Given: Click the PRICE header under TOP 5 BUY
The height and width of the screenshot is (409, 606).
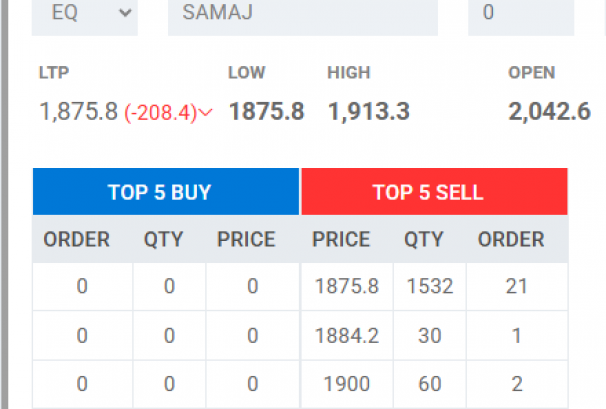Looking at the screenshot, I should (246, 239).
